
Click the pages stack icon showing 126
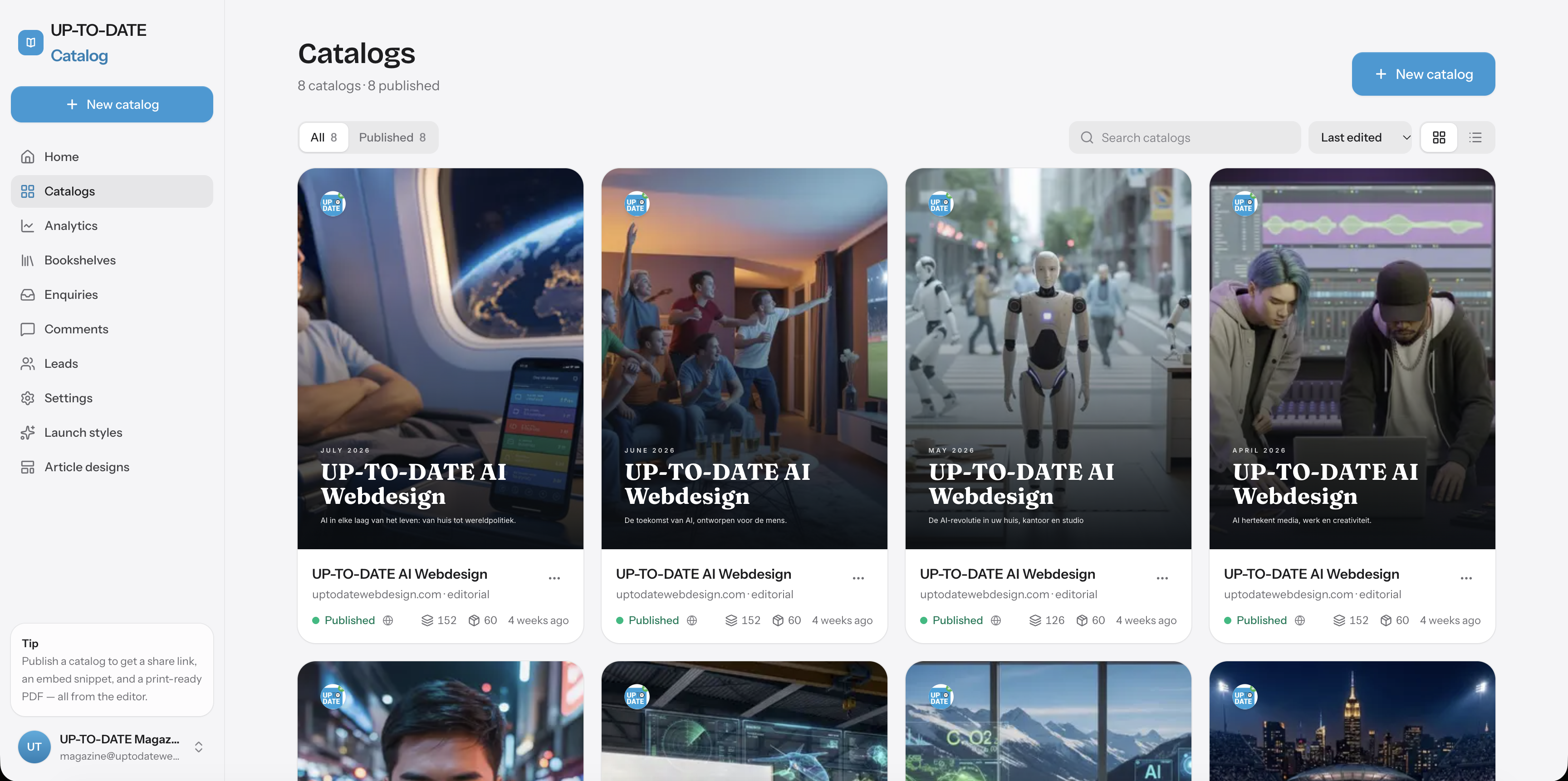click(1035, 621)
